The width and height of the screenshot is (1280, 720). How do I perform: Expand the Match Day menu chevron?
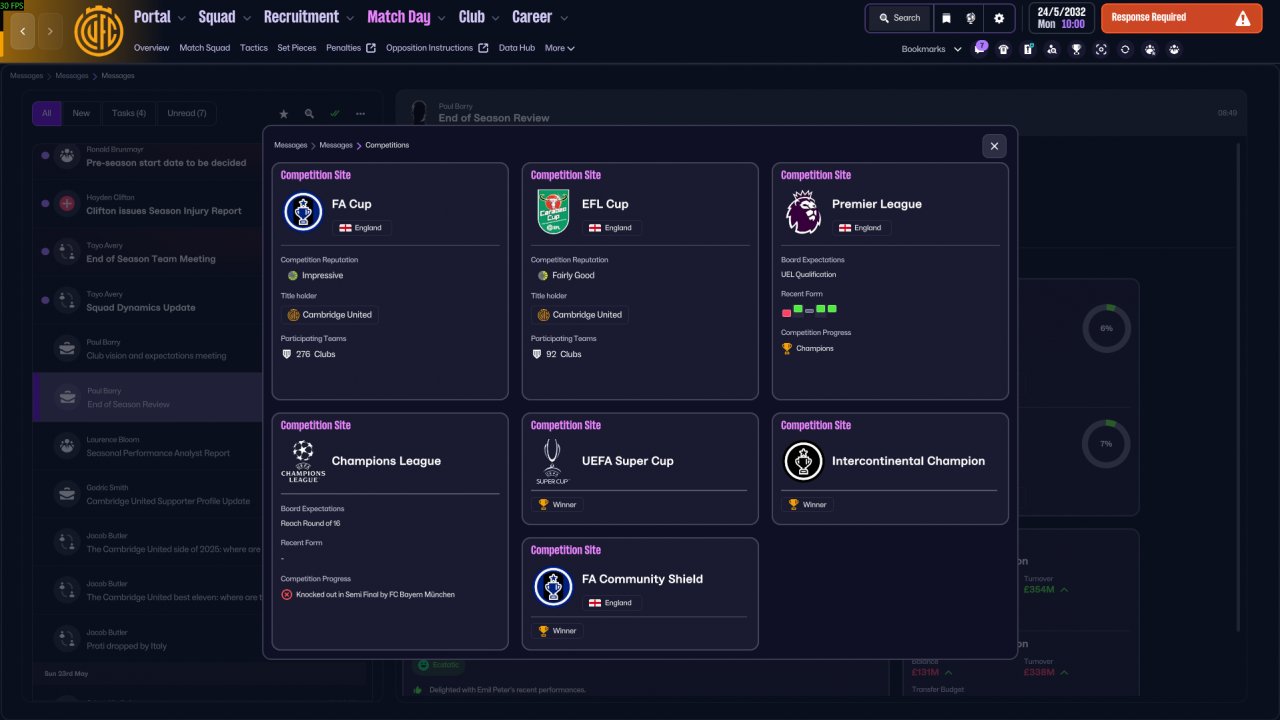tap(441, 18)
